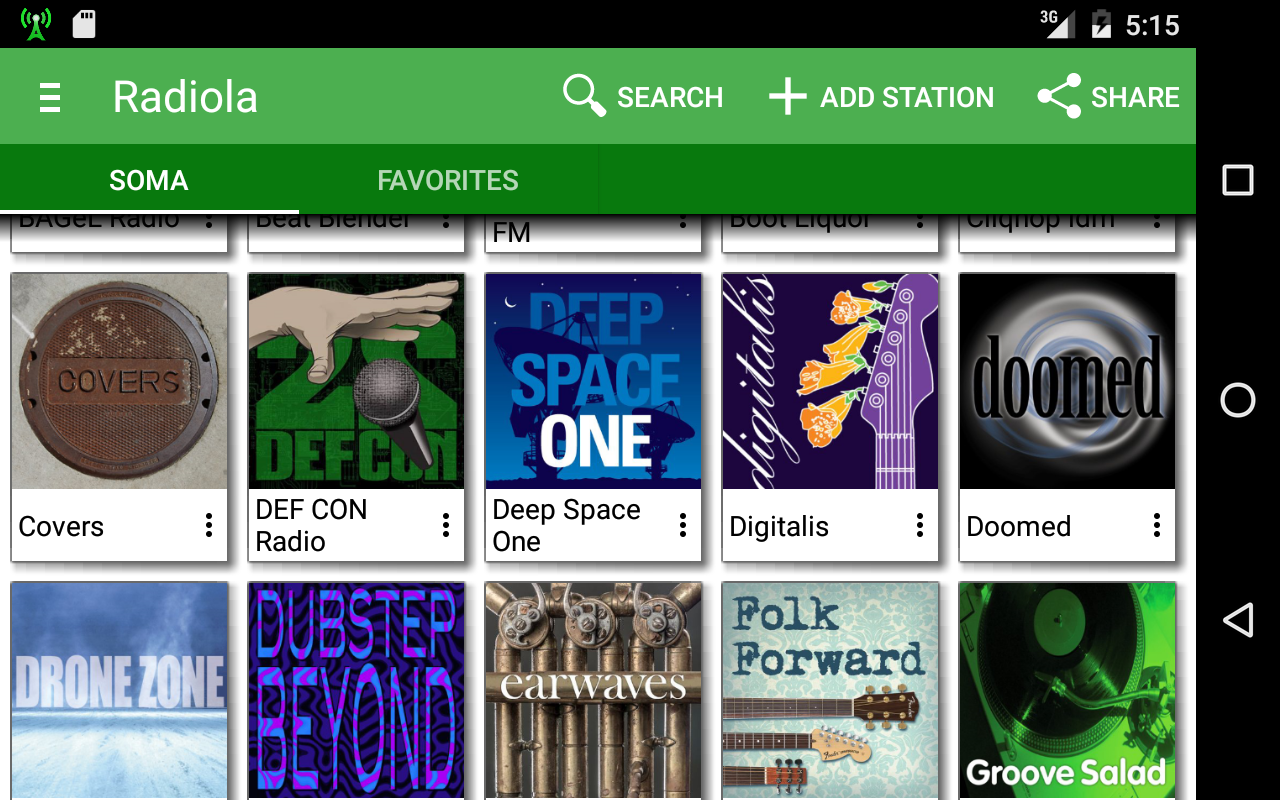The width and height of the screenshot is (1280, 800).
Task: Tap the plus icon for Add Station
Action: click(x=787, y=97)
